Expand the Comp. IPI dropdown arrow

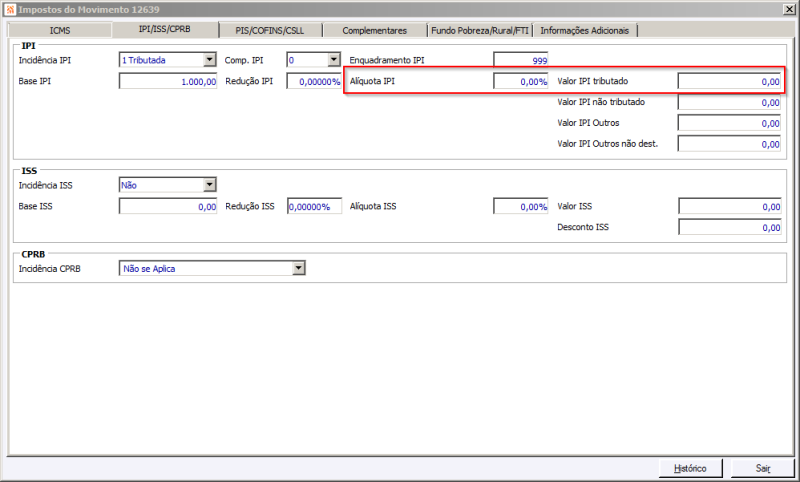click(x=334, y=60)
